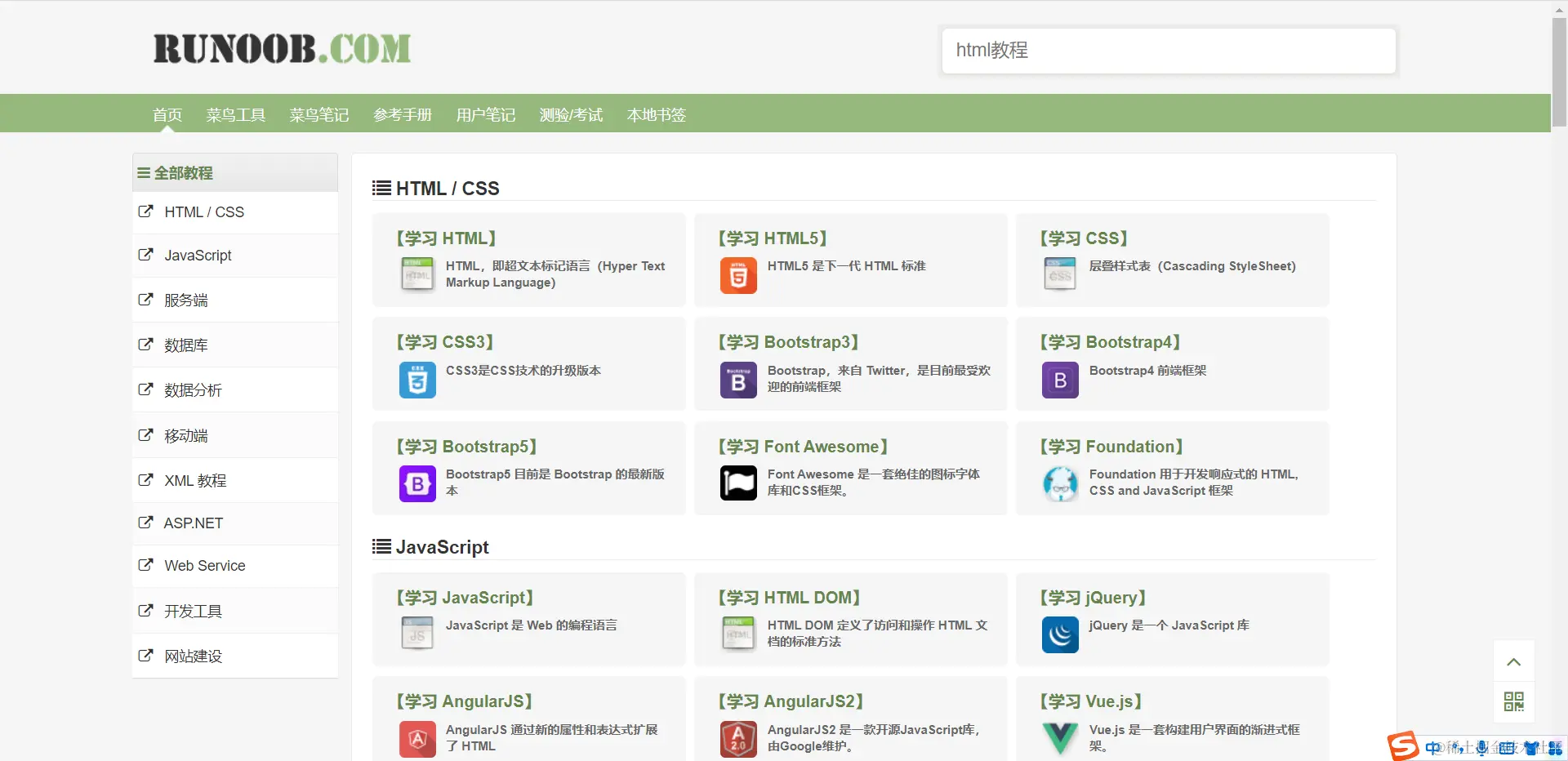Open the 【学习 CSS3】 heading link

(x=445, y=342)
